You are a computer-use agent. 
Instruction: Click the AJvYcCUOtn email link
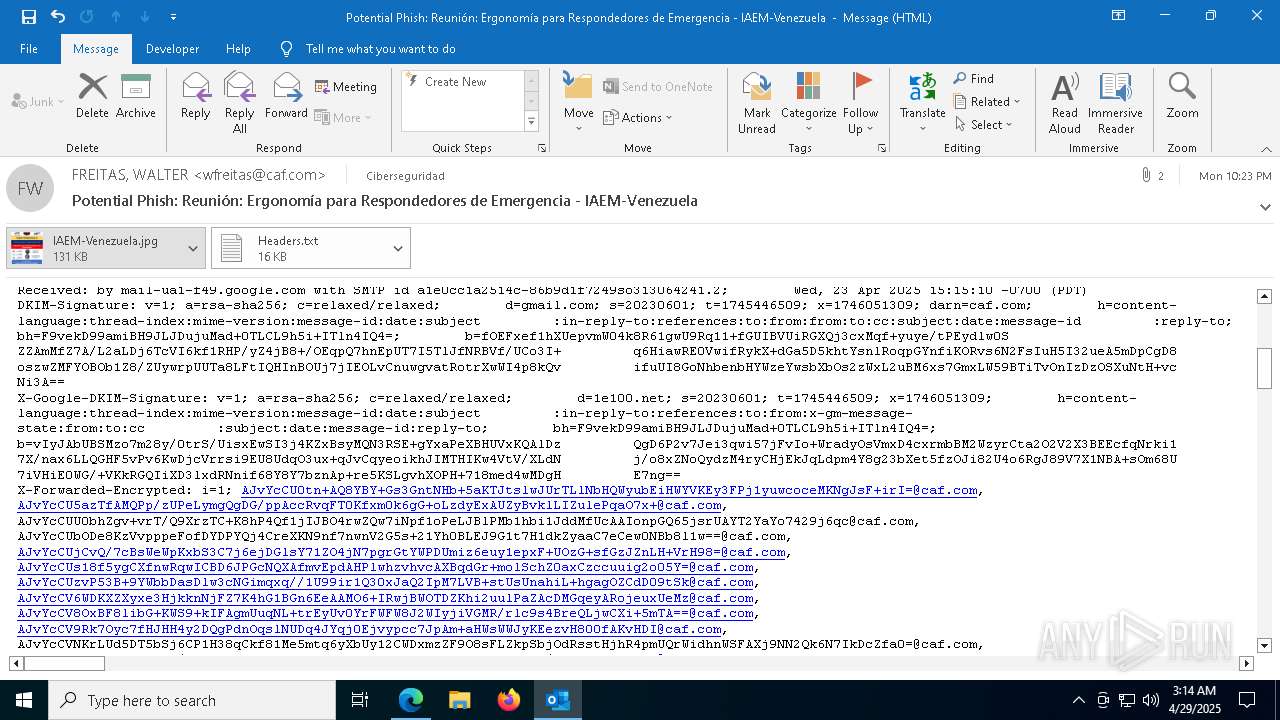pos(609,491)
